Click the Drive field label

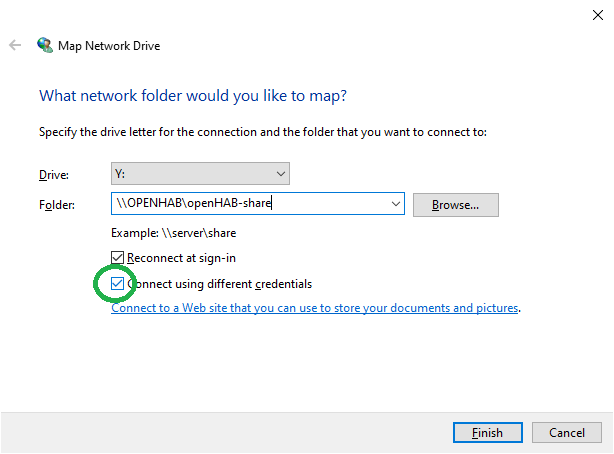tap(54, 175)
